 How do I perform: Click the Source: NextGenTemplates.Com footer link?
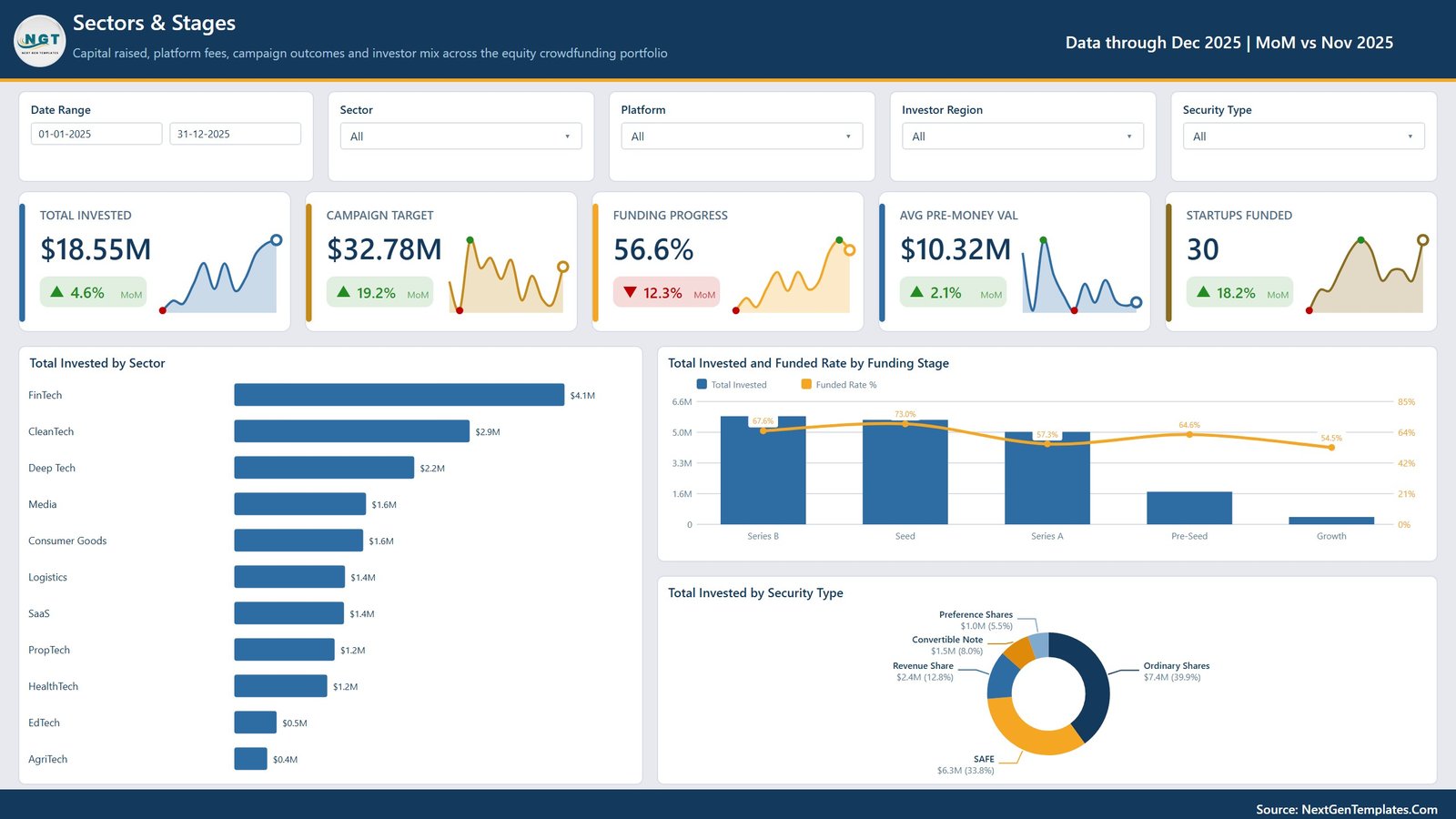click(x=1347, y=809)
